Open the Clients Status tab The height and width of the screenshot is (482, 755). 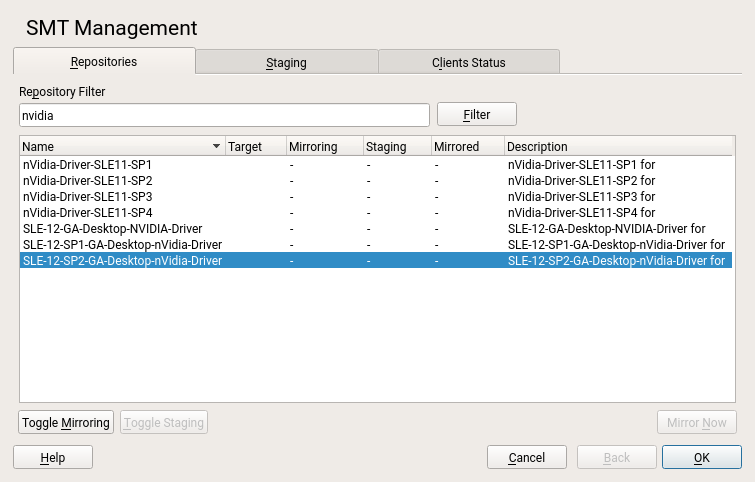[x=468, y=62]
